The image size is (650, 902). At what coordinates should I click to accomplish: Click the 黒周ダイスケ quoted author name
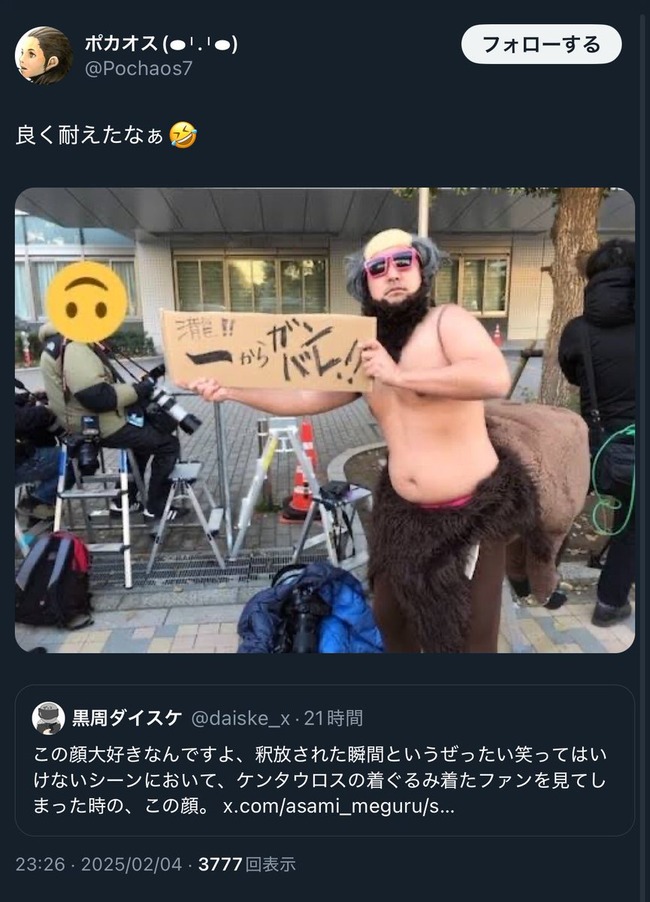pyautogui.click(x=127, y=718)
